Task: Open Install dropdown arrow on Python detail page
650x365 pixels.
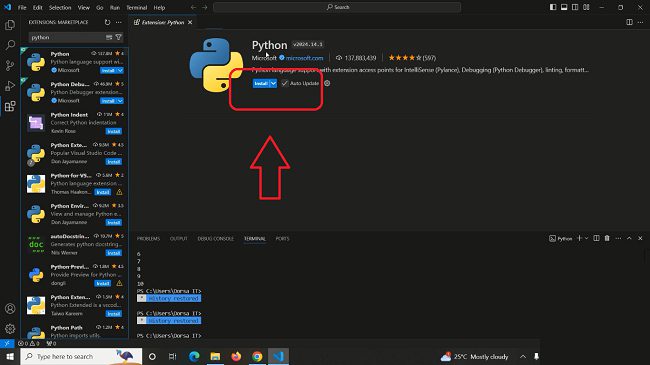Action: click(273, 83)
